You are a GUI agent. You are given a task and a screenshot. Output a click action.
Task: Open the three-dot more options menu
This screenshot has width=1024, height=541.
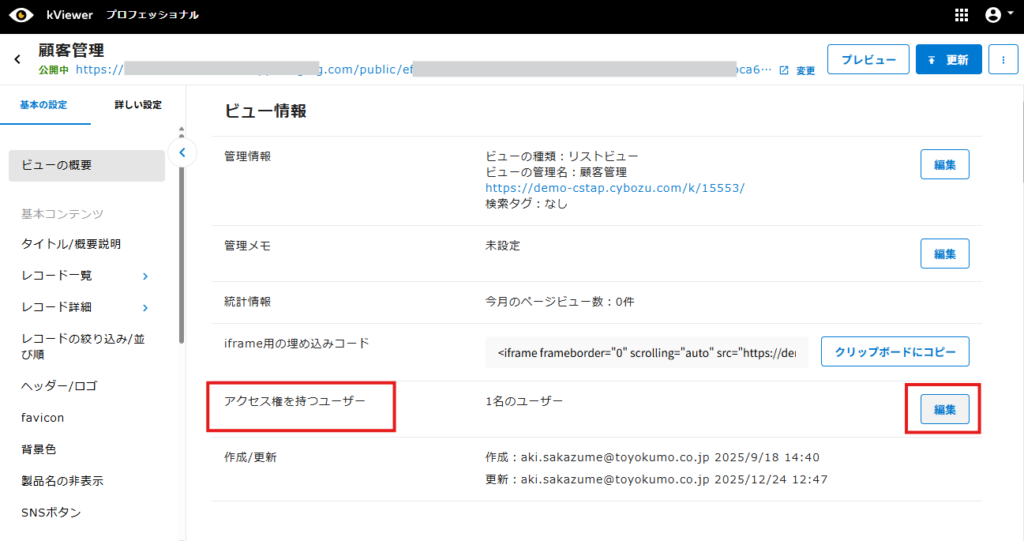(1003, 60)
